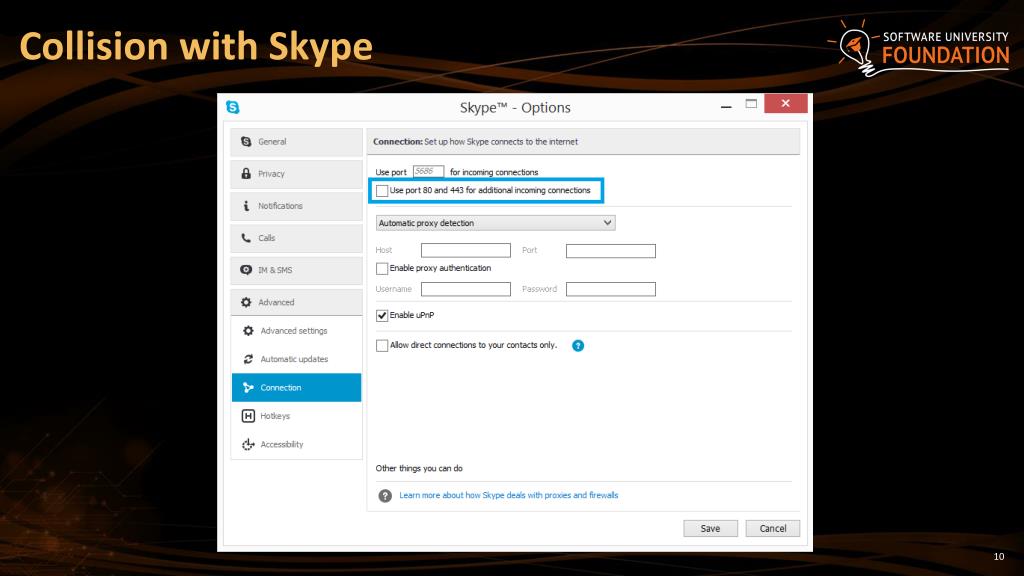This screenshot has height=576, width=1024.
Task: Click the IM & SMS chat bubble icon
Action: (x=246, y=270)
